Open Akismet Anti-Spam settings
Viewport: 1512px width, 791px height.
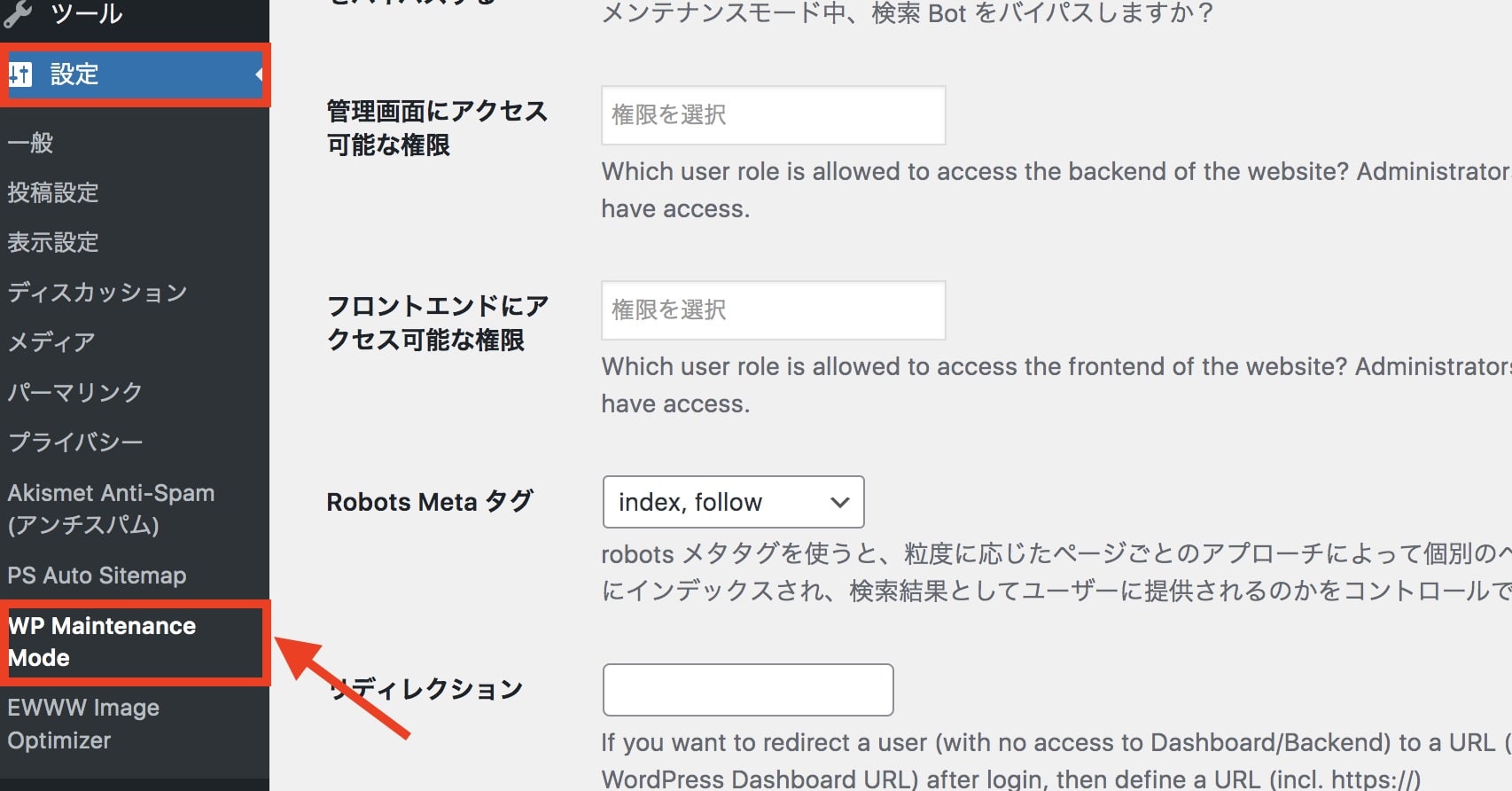coord(111,508)
